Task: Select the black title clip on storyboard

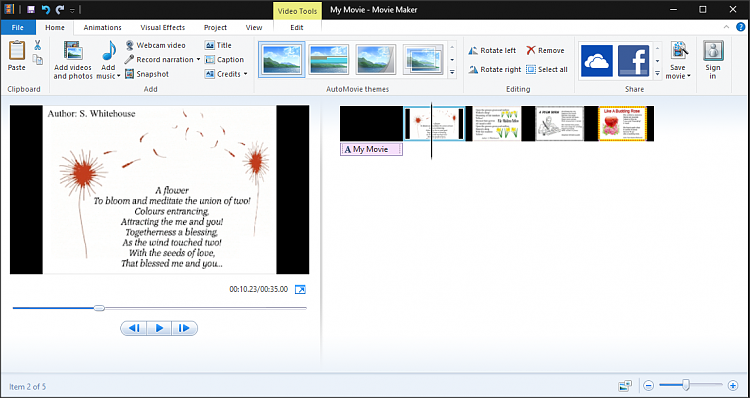Action: 371,124
